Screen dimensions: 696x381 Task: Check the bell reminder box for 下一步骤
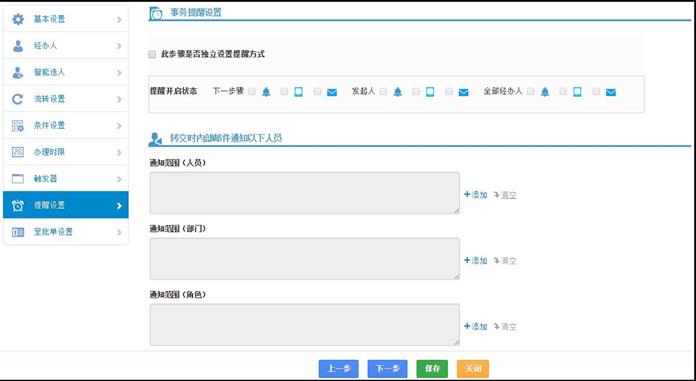[x=252, y=91]
